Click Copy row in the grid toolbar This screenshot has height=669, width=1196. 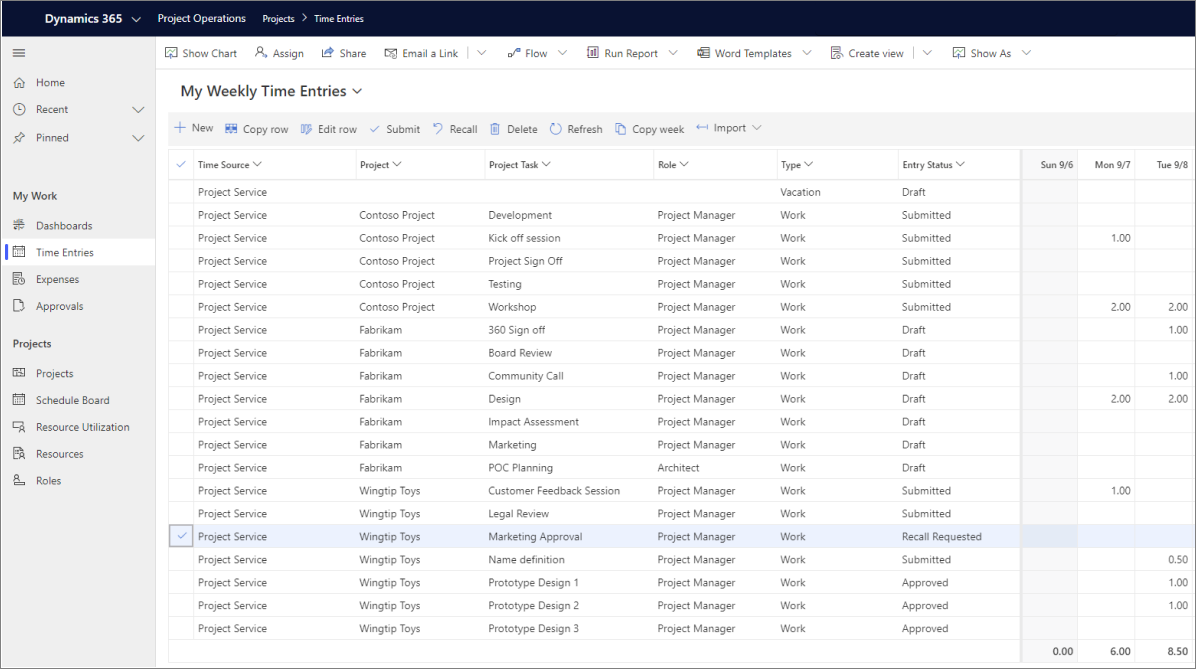pos(256,129)
